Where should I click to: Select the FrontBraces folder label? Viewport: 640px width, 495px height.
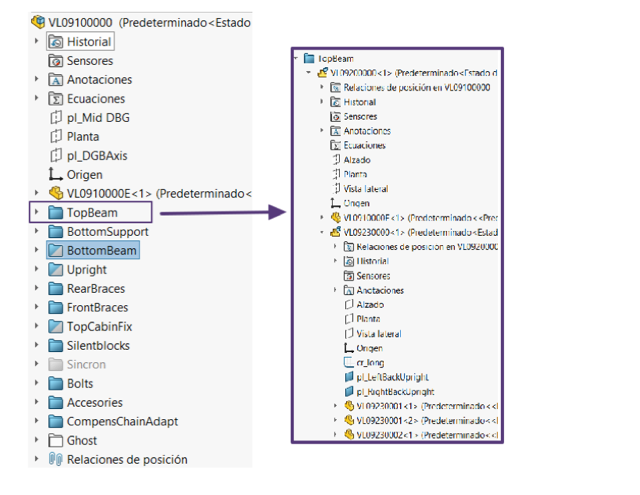(98, 308)
